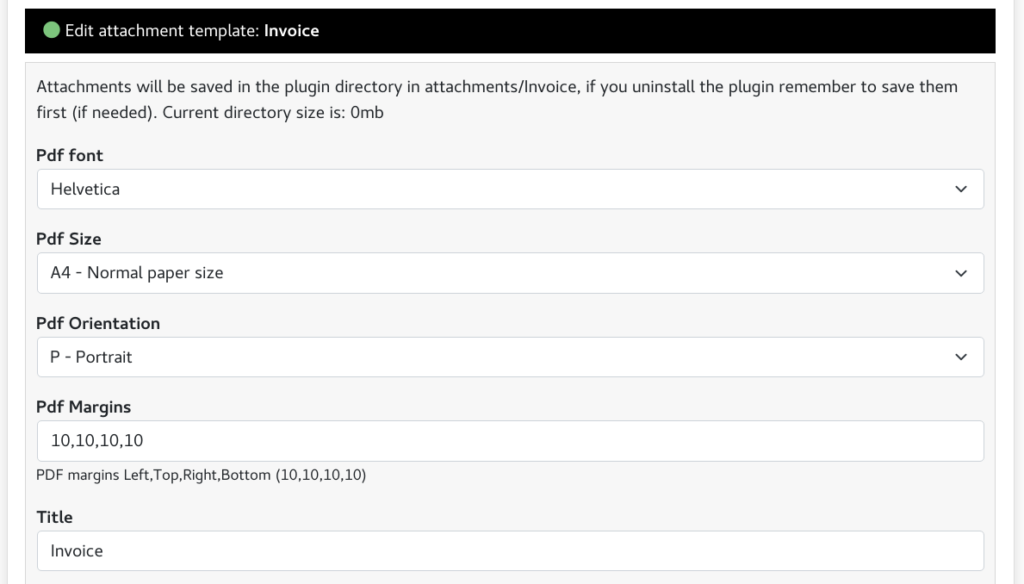Image resolution: width=1024 pixels, height=584 pixels.
Task: Click the chevron arrow on Portrait field
Action: pyautogui.click(x=961, y=357)
